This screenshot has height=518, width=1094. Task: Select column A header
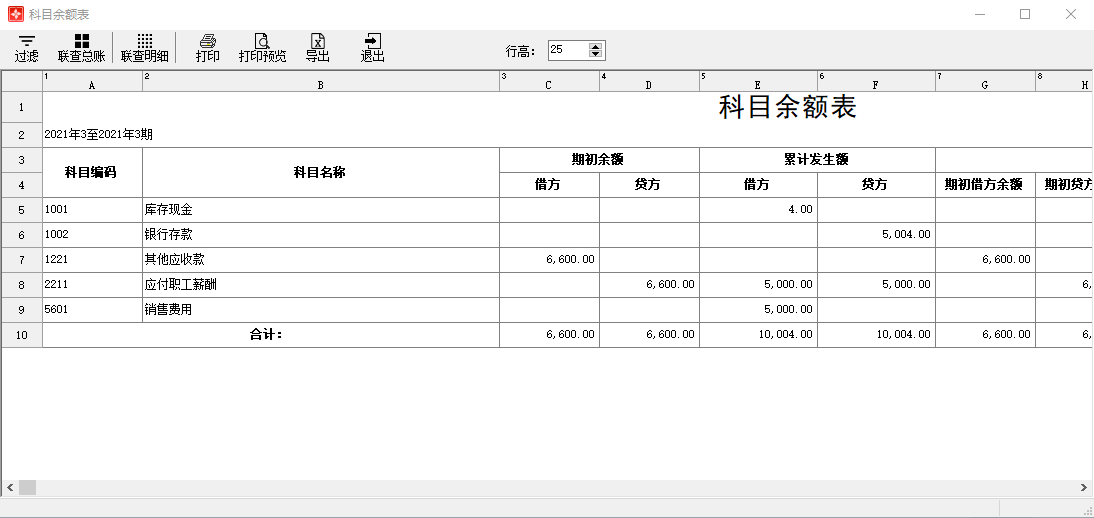coord(92,81)
